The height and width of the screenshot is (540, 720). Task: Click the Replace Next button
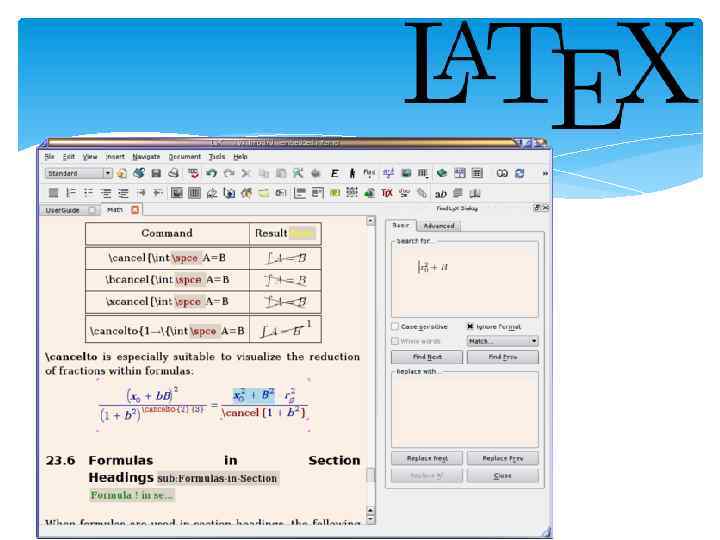[427, 458]
